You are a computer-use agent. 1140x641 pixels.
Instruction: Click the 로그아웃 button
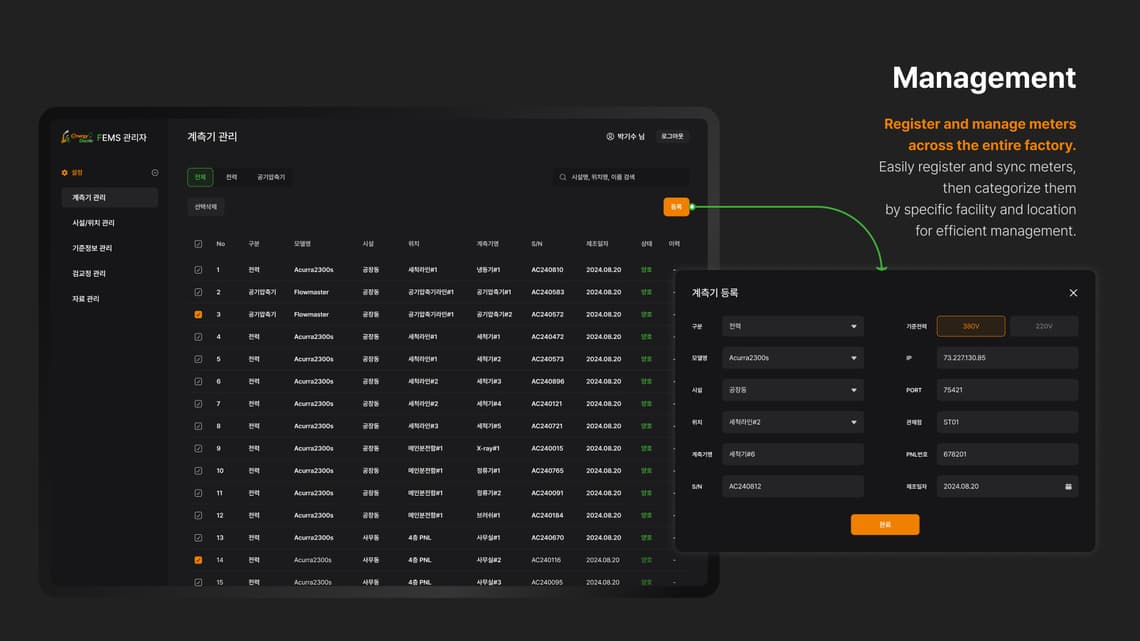click(672, 137)
